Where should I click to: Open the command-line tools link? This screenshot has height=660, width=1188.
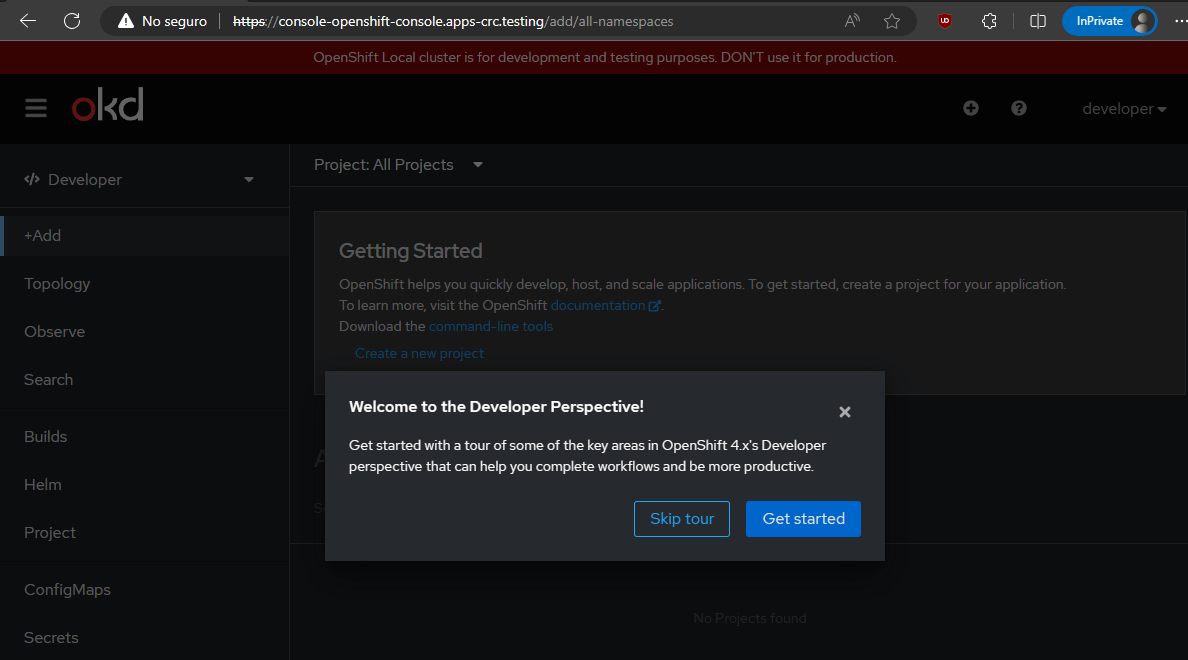491,327
